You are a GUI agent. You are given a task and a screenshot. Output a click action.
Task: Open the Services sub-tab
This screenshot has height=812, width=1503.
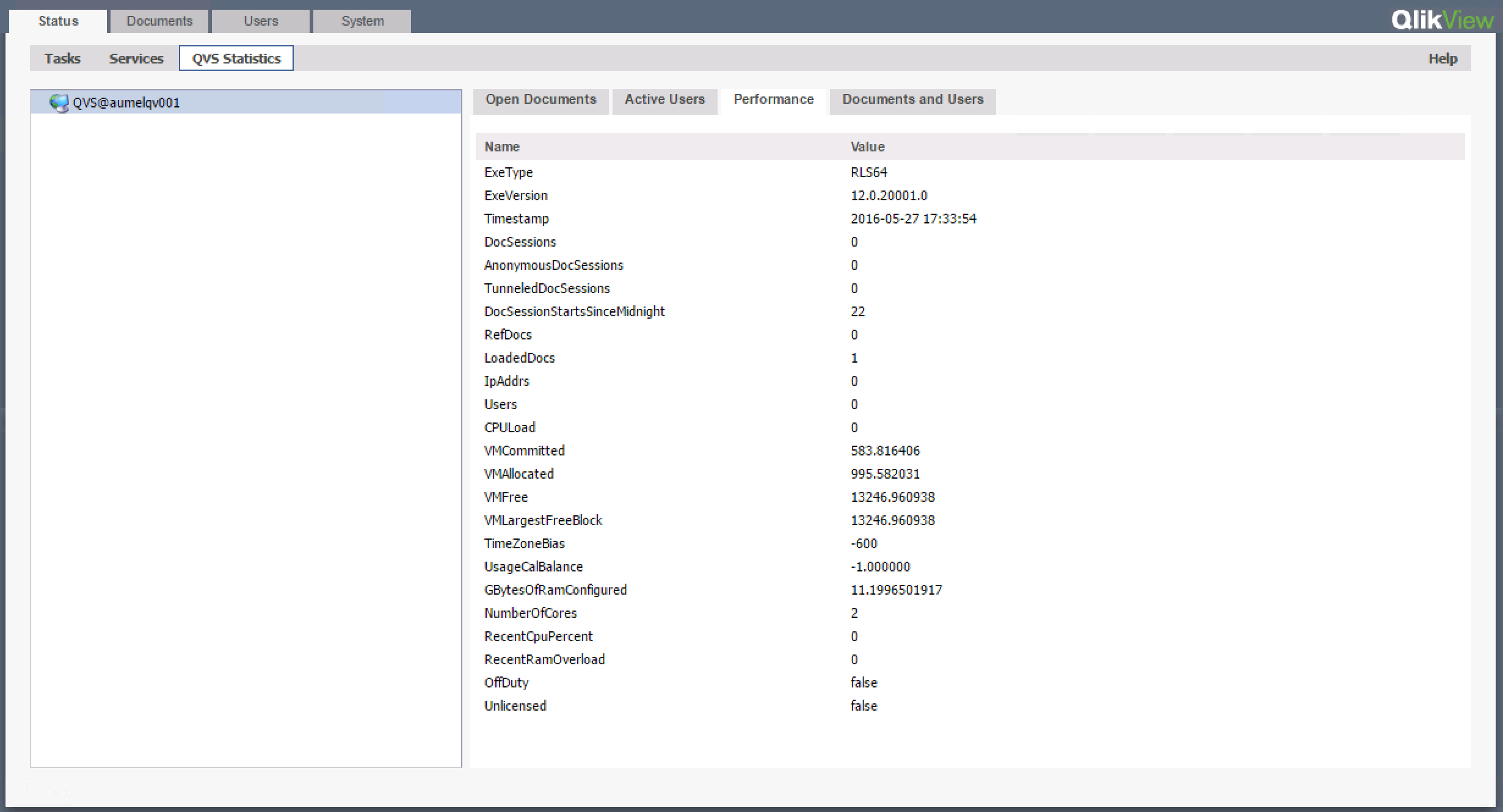pyautogui.click(x=136, y=59)
